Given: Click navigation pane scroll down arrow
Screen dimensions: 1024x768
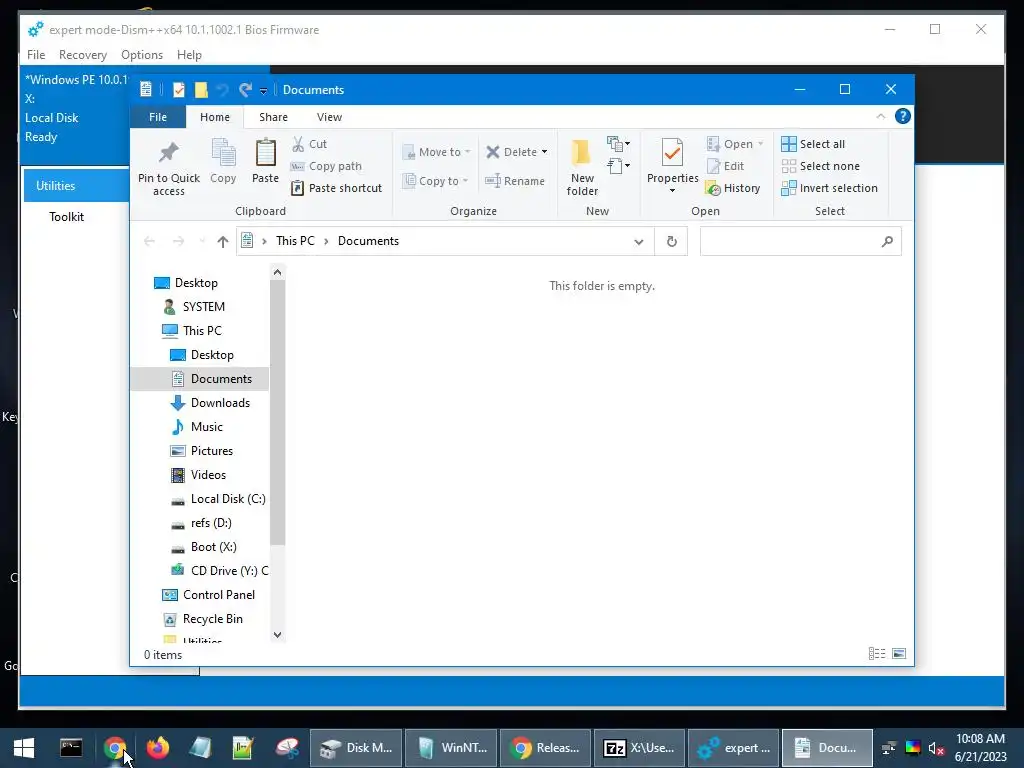Looking at the screenshot, I should pyautogui.click(x=278, y=635).
